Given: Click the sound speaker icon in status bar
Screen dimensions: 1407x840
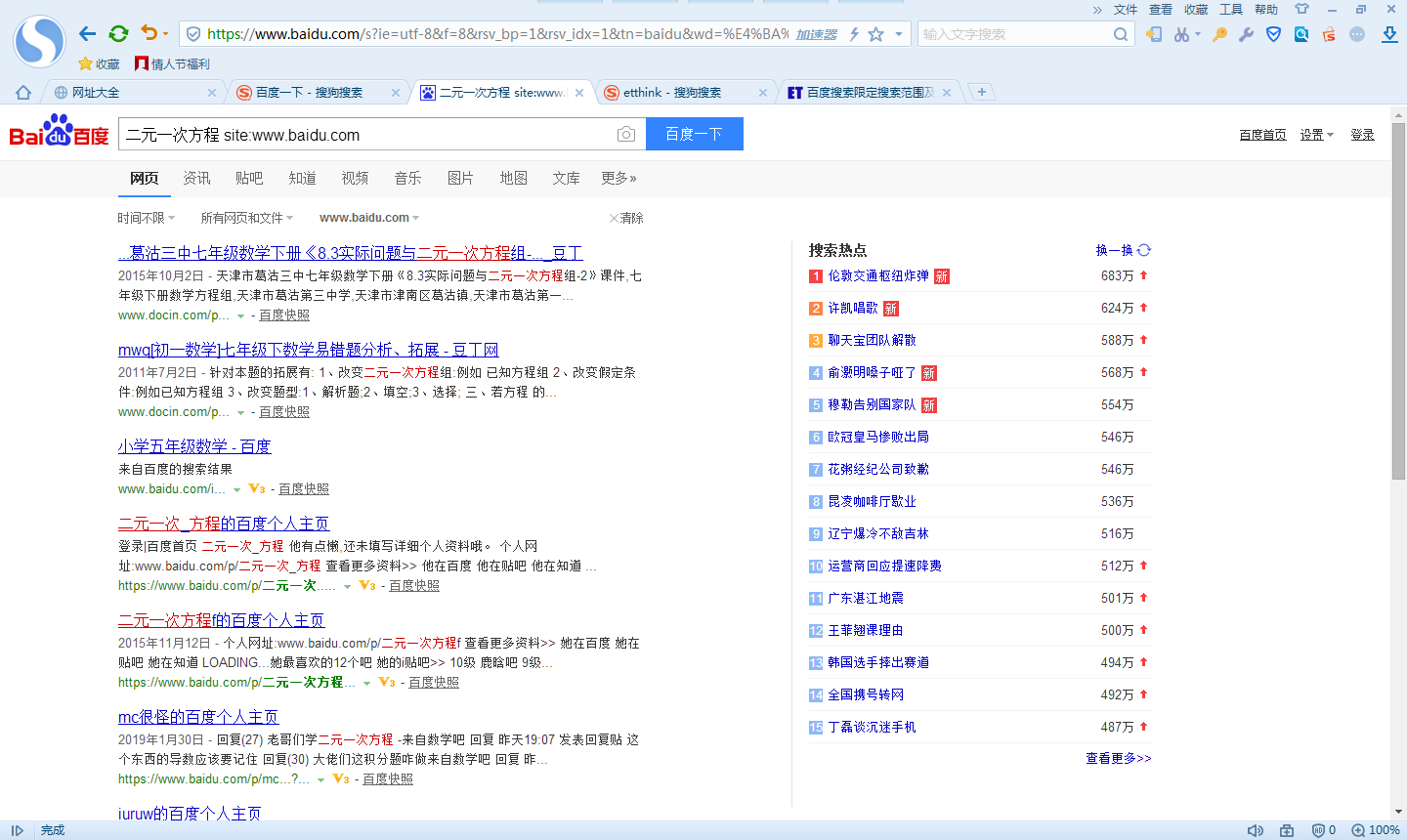Looking at the screenshot, I should coord(1256,830).
